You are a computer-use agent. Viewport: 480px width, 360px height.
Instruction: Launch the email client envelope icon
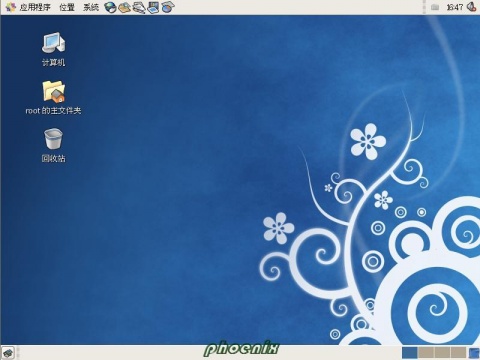coord(125,7)
